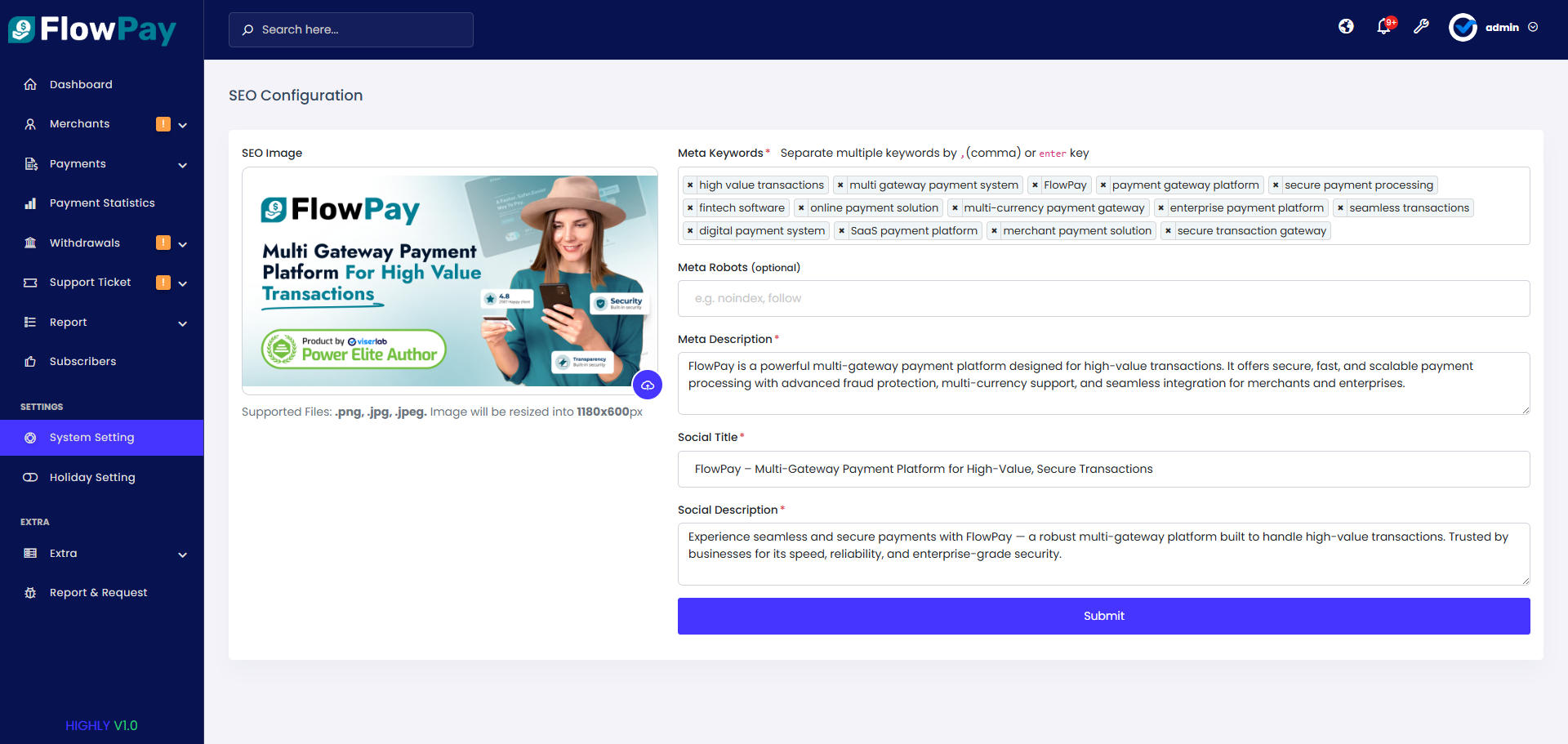Expand the Merchants menu chevron
The width and height of the screenshot is (1568, 744).
point(183,125)
